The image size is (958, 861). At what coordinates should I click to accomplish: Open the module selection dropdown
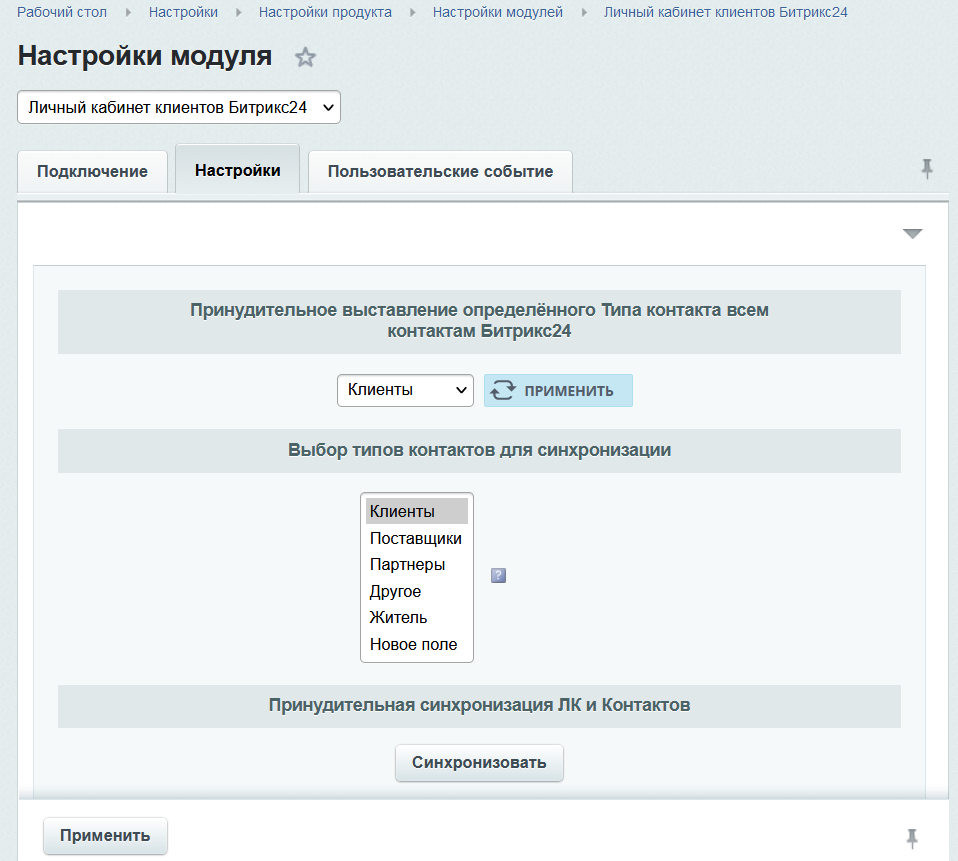coord(179,108)
